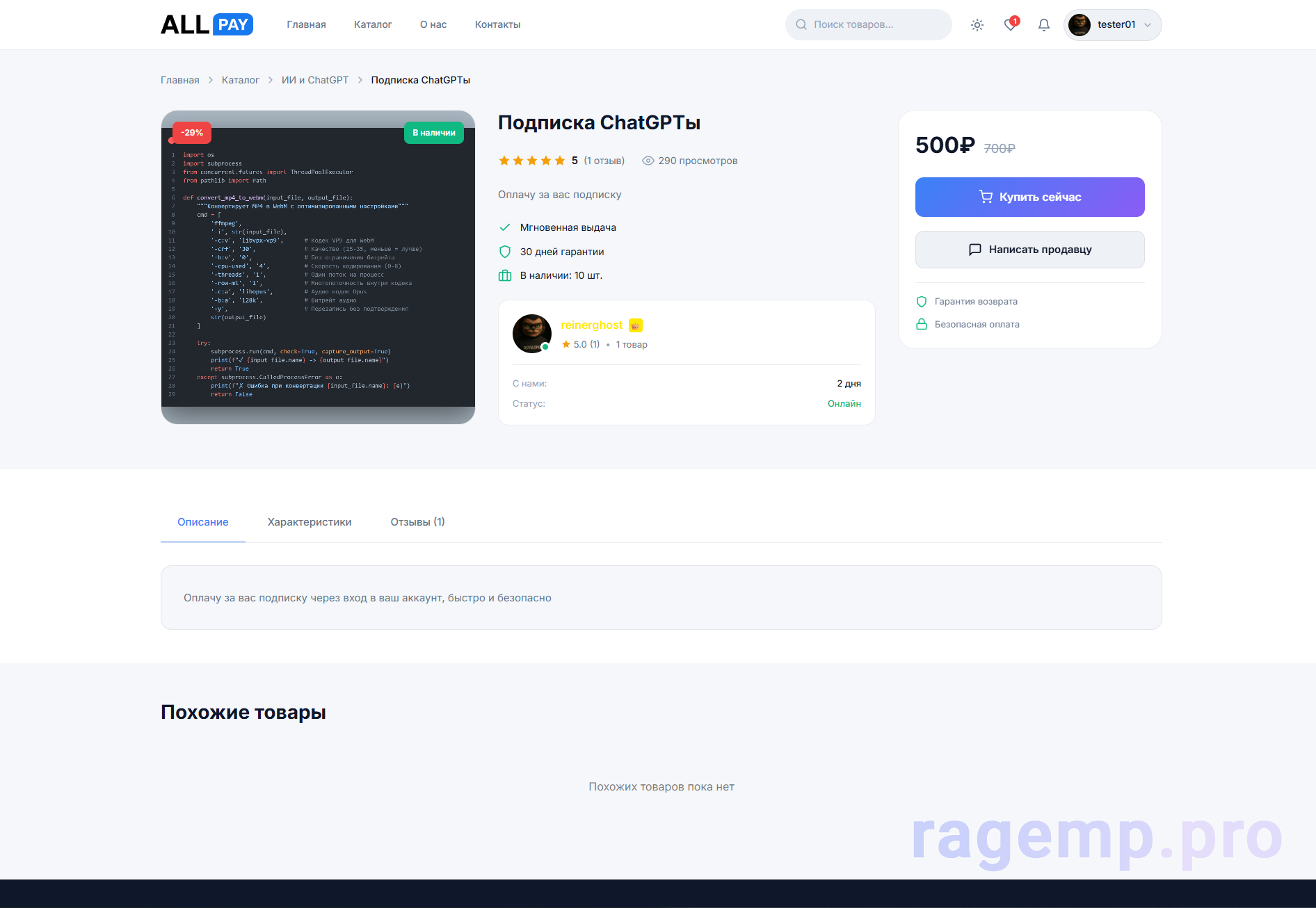1316x908 pixels.
Task: Click the ALL PAY logo
Action: coord(207,25)
